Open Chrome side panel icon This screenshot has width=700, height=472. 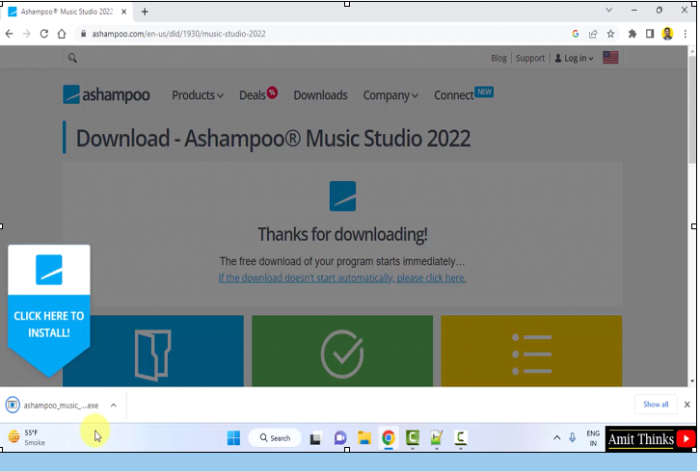click(650, 34)
